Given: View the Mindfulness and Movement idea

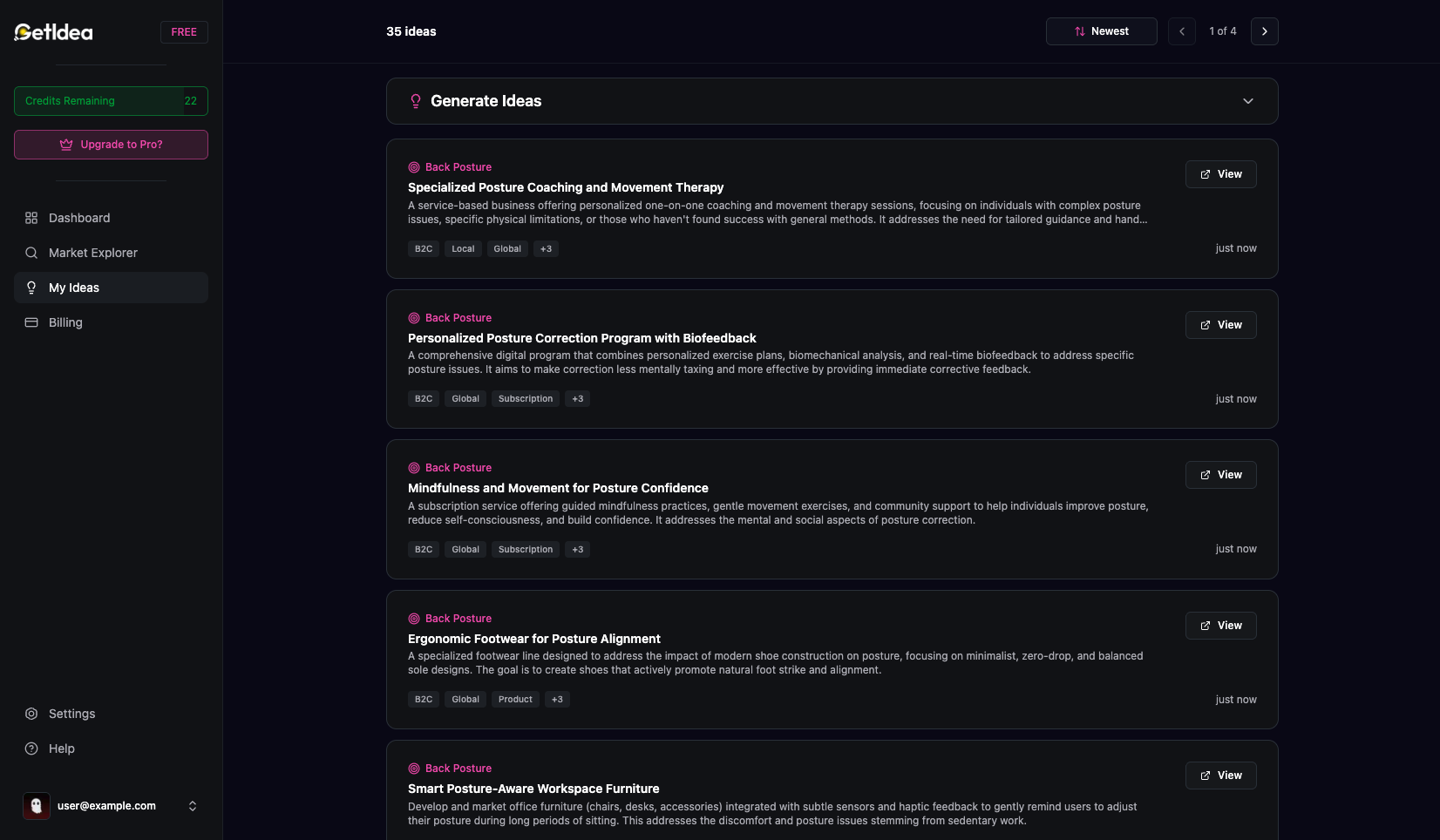Looking at the screenshot, I should click(1220, 475).
